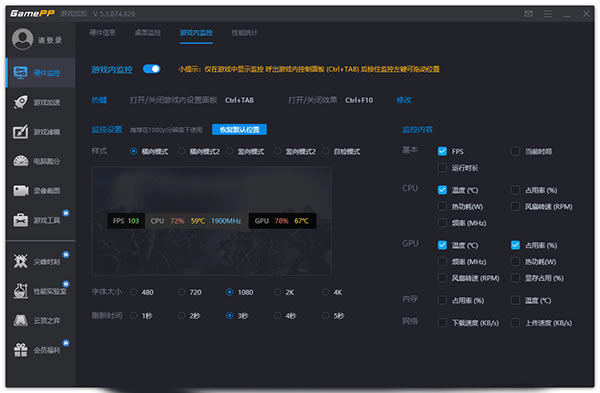Open the hamburger menu in title bar
This screenshot has width=600, height=393.
pyautogui.click(x=548, y=14)
